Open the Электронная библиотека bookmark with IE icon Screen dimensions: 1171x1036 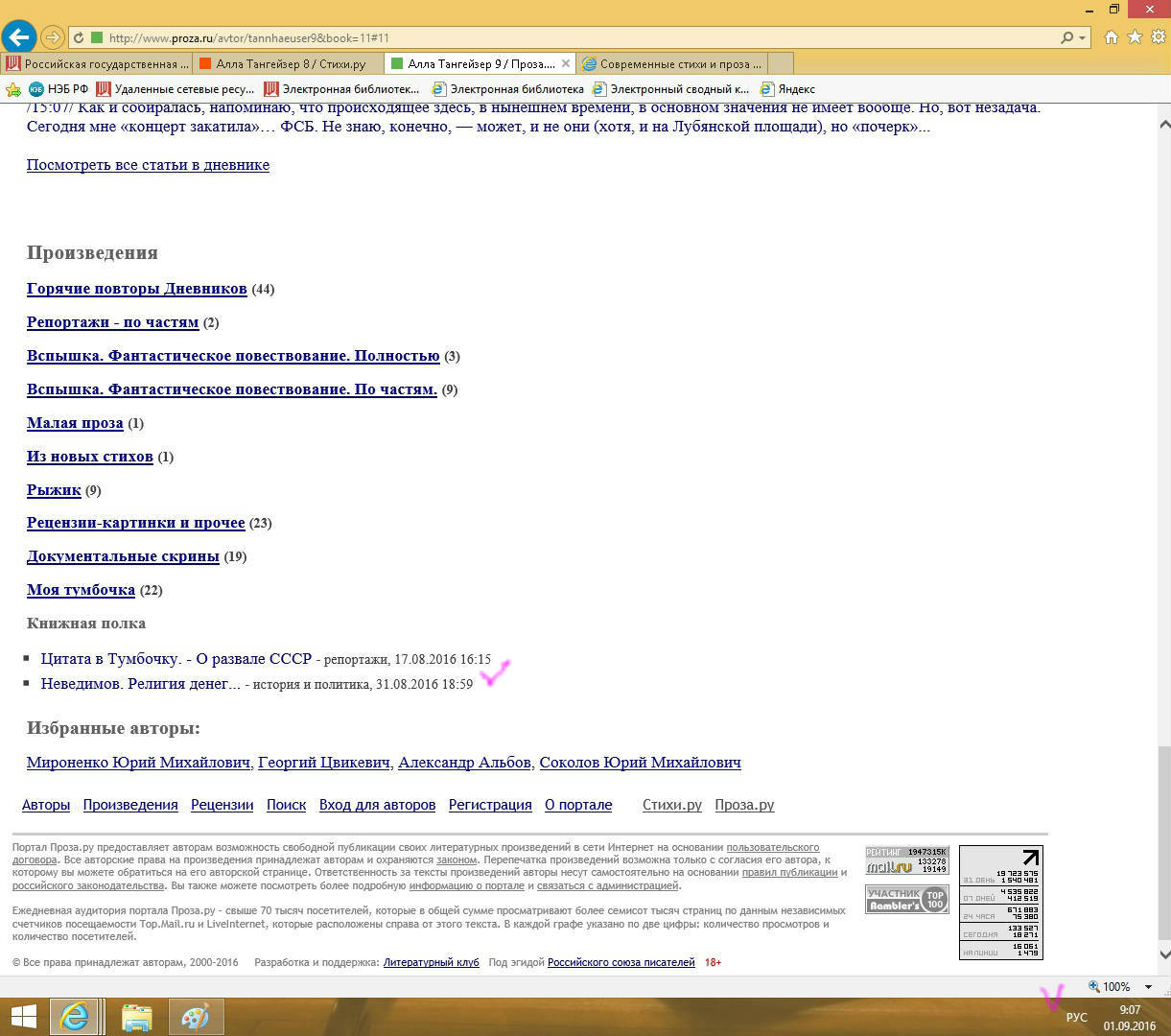click(508, 89)
